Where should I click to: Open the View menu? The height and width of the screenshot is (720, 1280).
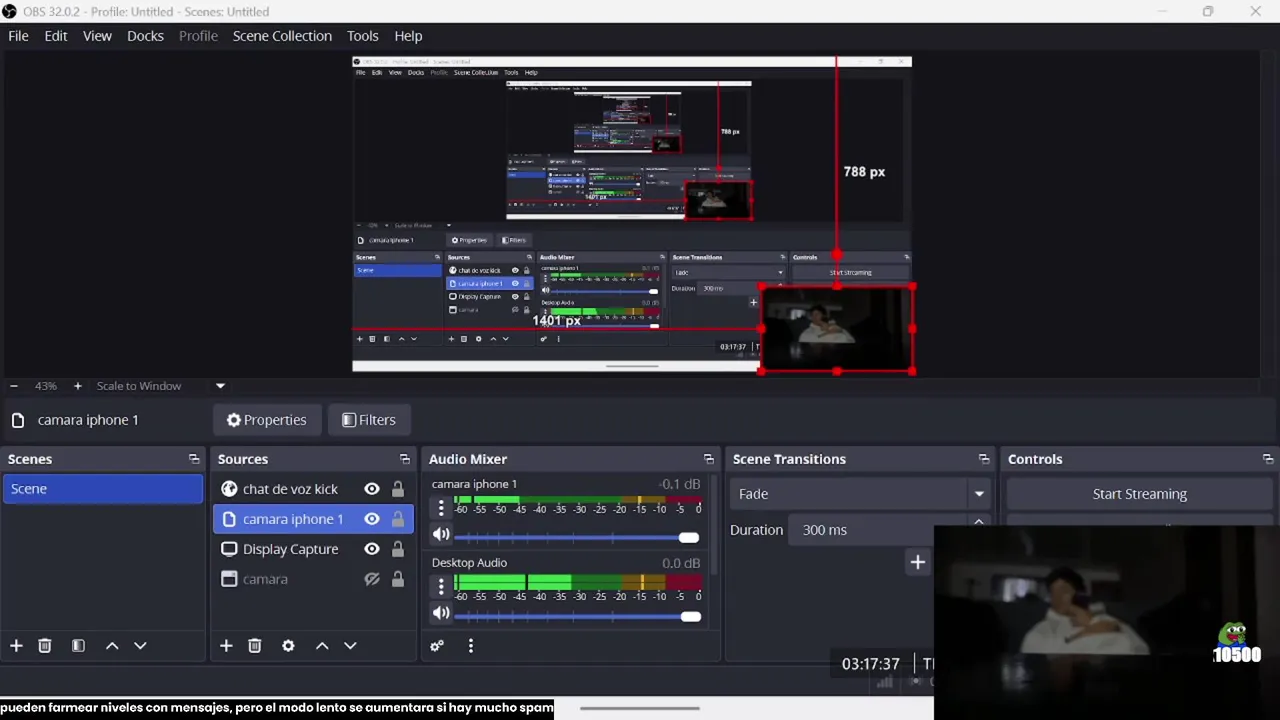pyautogui.click(x=97, y=36)
